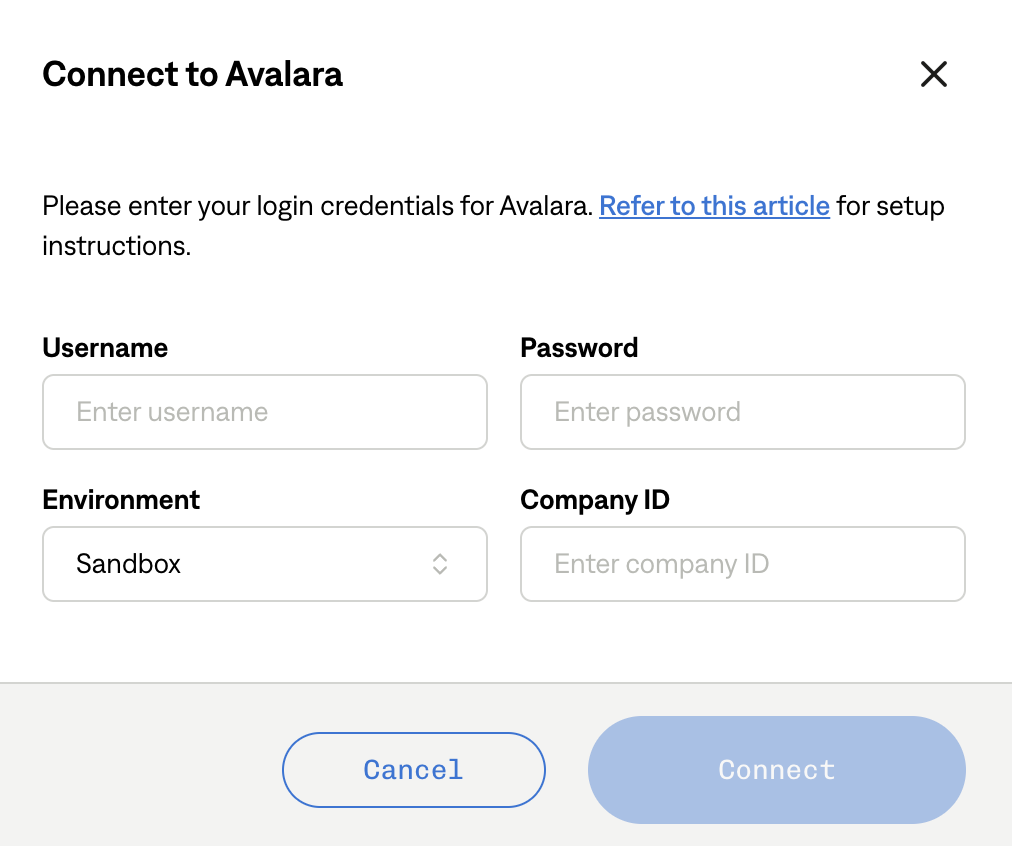Click the gray footer bar beside Cancel
Screen dimensions: 1012x846
(x=140, y=770)
